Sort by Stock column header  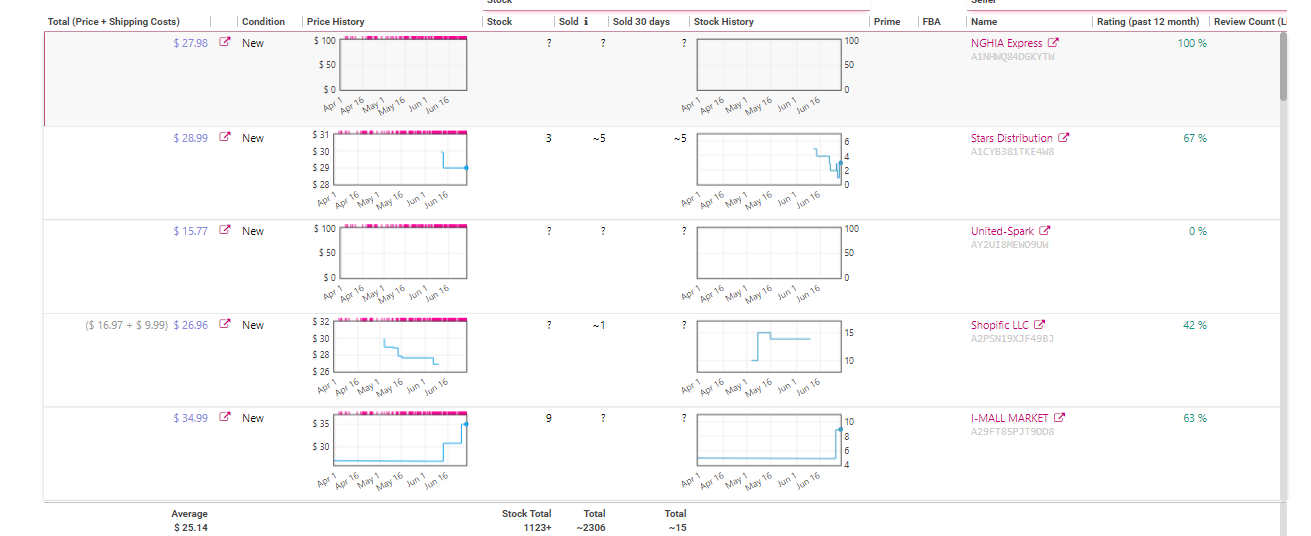[x=499, y=21]
